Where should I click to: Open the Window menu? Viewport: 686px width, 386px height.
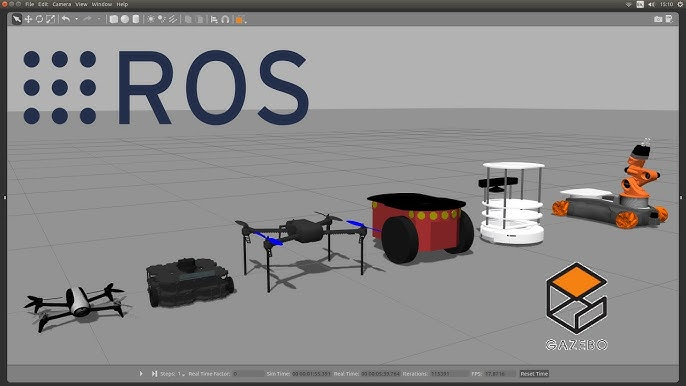point(102,4)
